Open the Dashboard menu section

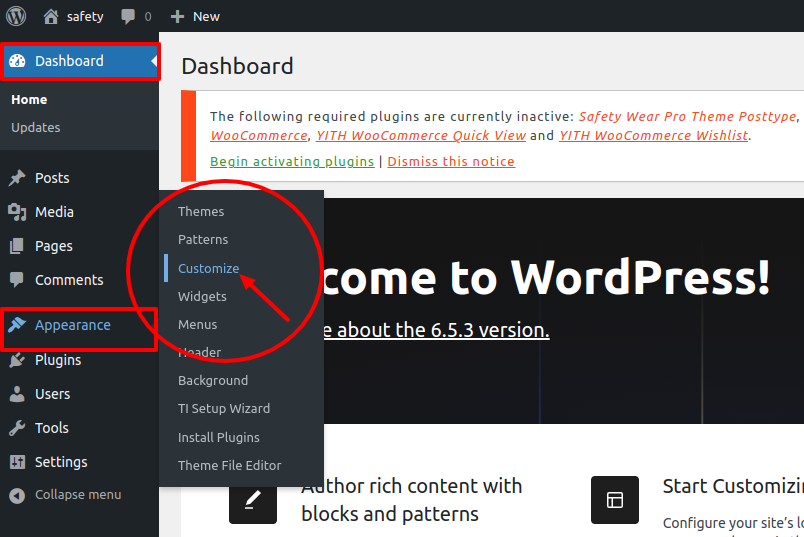(69, 61)
